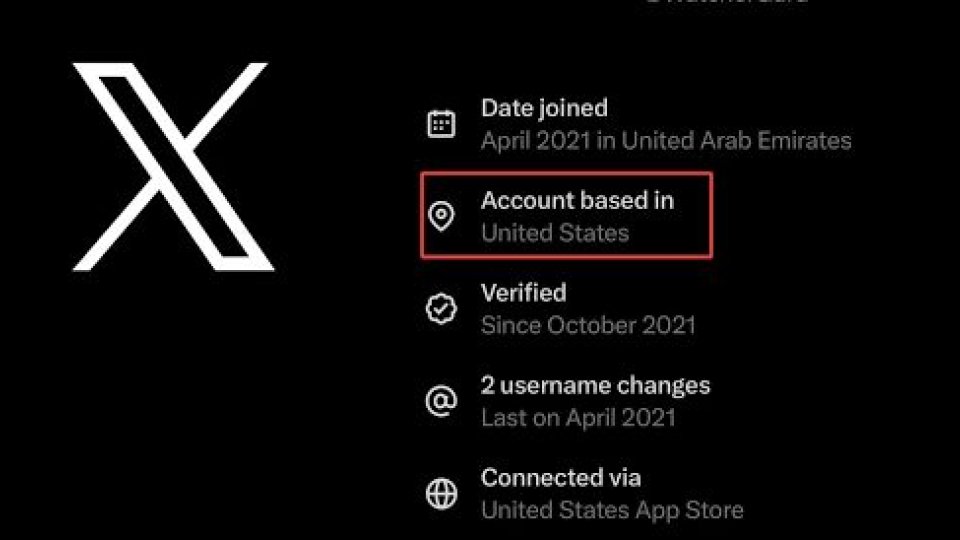Select the Verified heading

coord(523,293)
